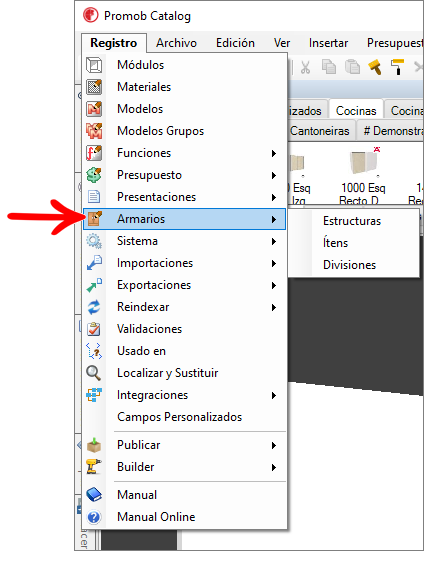
Task: Click the Copy toolbar icon
Action: tap(329, 67)
